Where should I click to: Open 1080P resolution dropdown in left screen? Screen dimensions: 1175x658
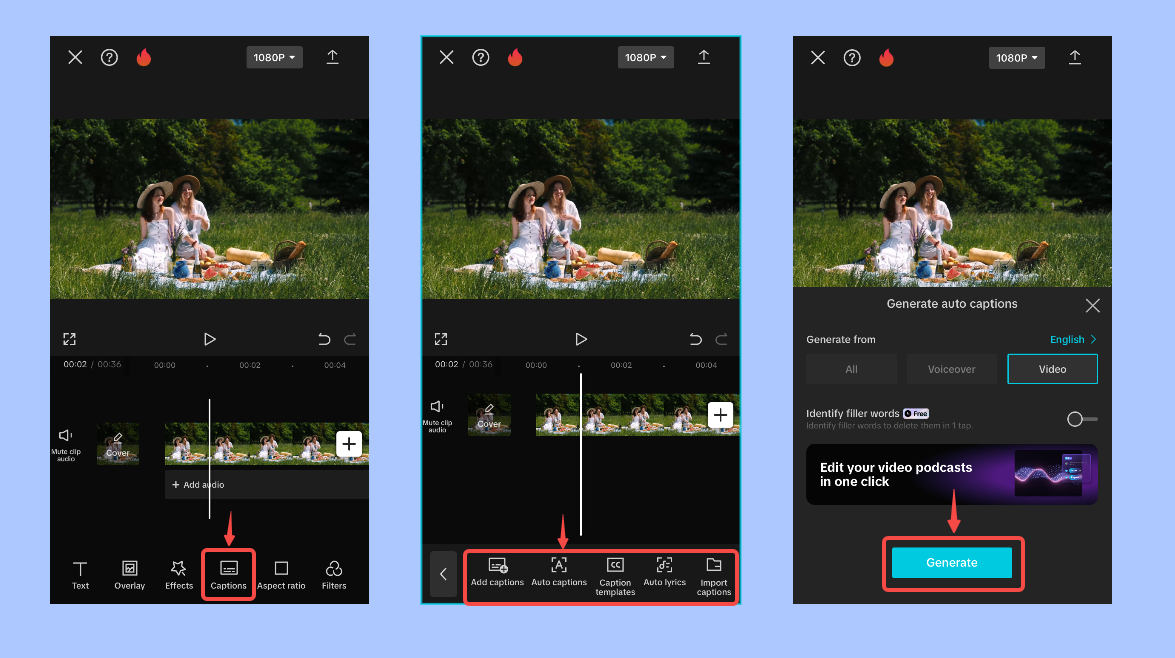pos(274,58)
